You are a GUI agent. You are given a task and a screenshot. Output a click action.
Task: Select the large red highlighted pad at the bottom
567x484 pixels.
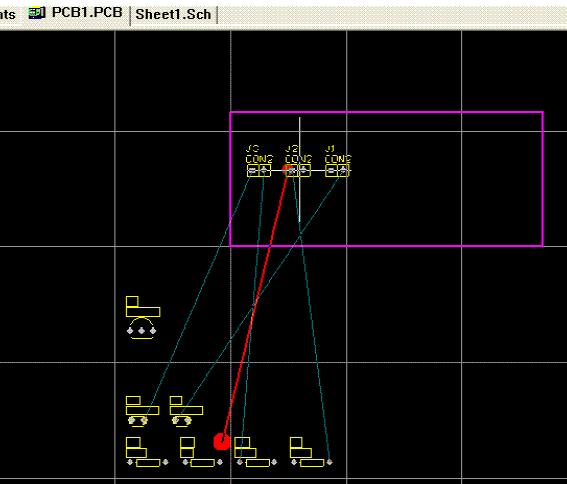(221, 442)
